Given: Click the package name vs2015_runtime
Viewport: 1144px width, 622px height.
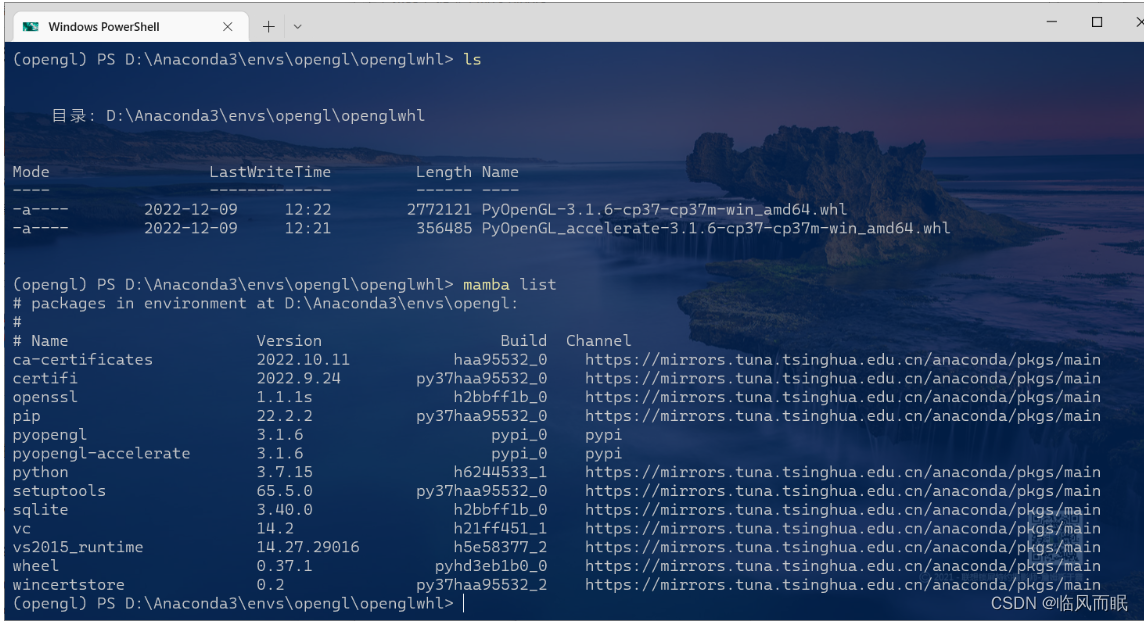Looking at the screenshot, I should pos(77,547).
